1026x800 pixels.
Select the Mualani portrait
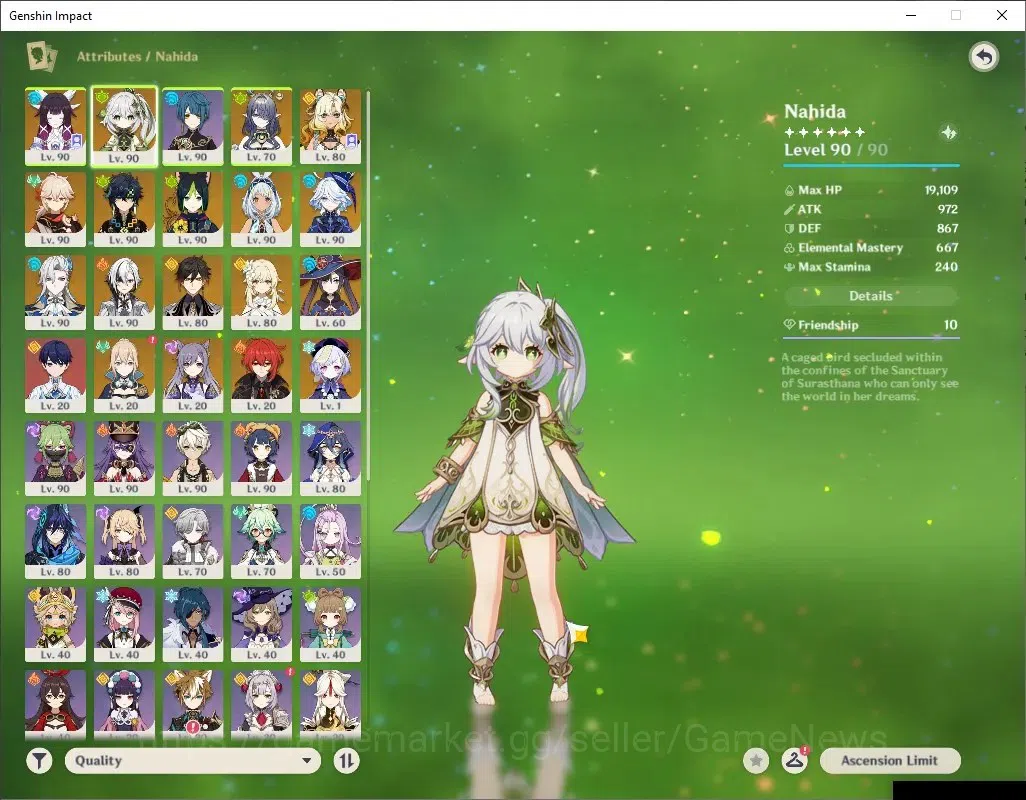(262, 209)
